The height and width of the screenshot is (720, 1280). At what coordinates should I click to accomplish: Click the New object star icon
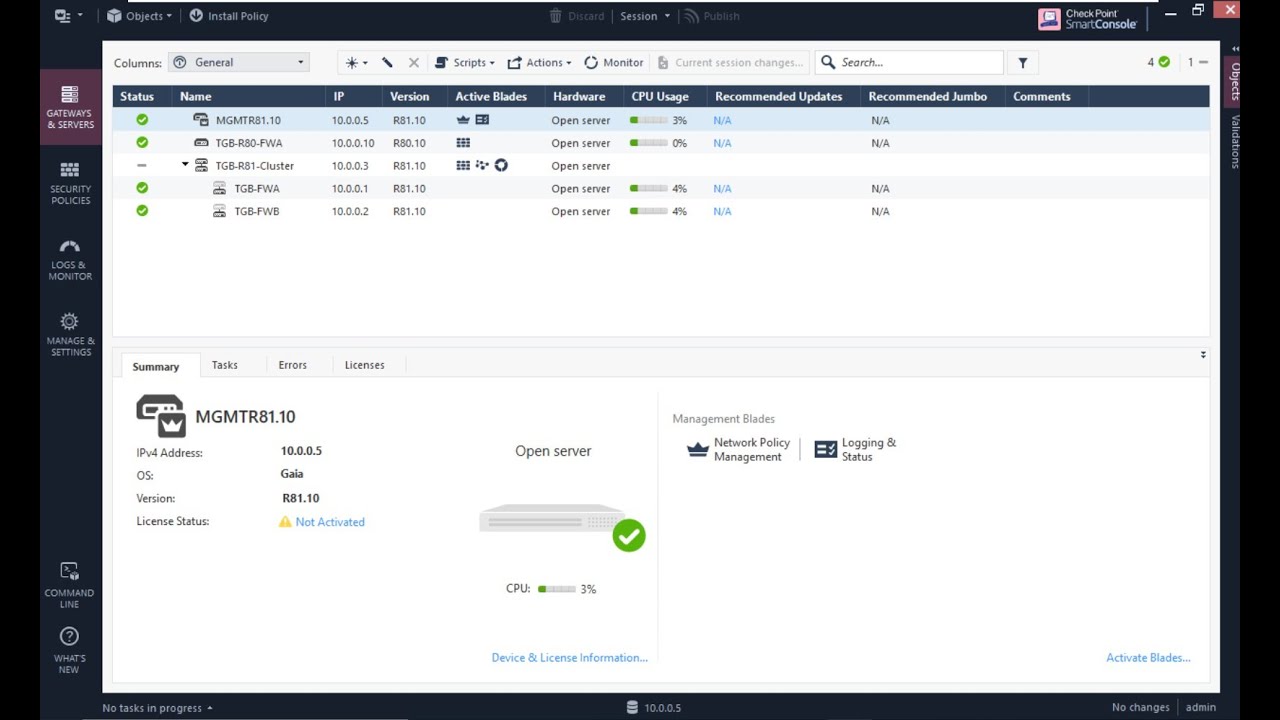[x=352, y=62]
